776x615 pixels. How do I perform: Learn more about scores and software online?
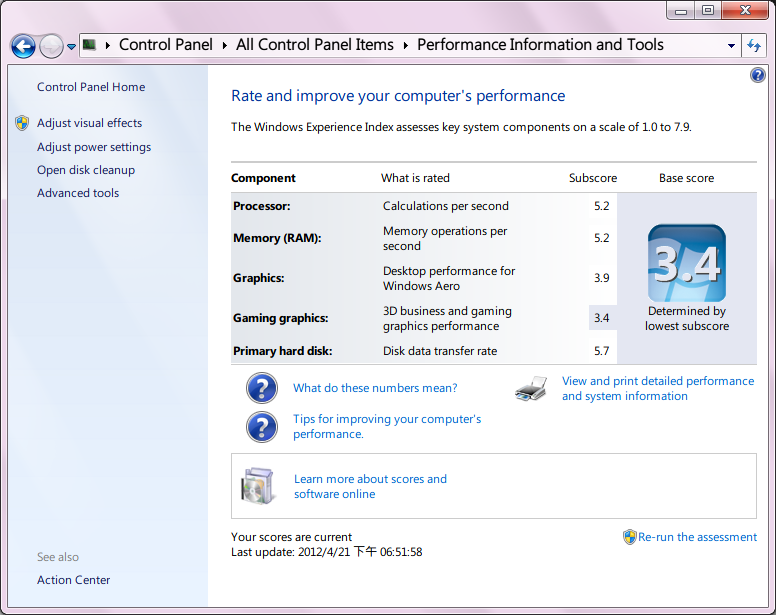tap(370, 486)
